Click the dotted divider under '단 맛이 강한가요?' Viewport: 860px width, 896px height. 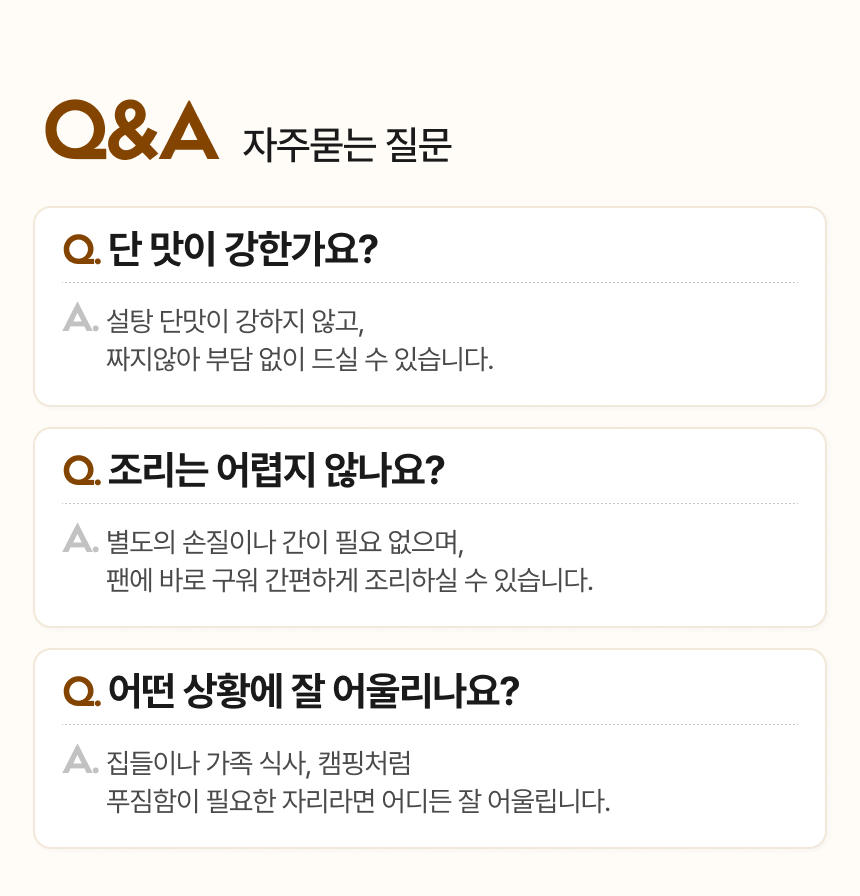point(430,283)
